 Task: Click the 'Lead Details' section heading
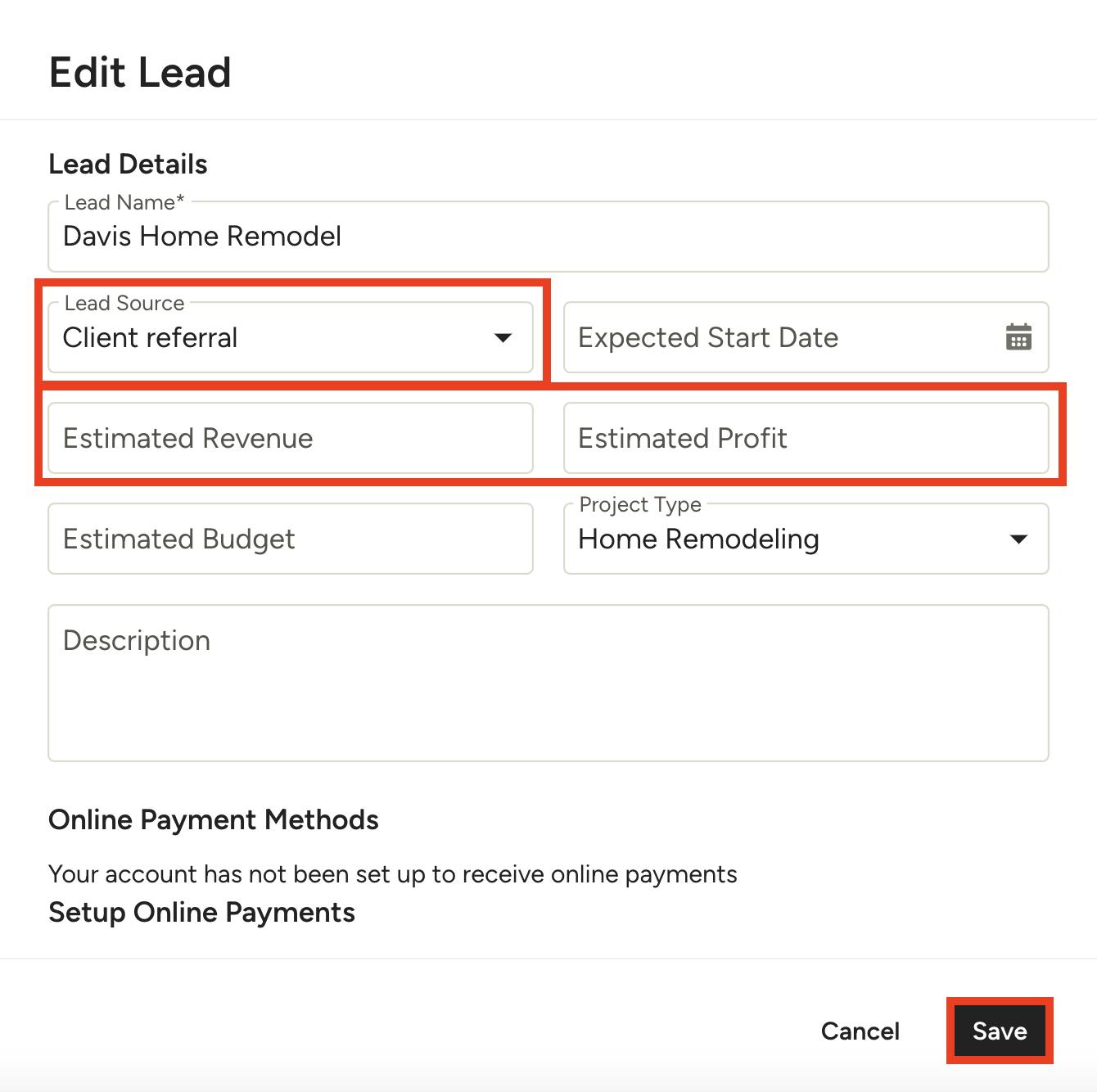coord(128,164)
